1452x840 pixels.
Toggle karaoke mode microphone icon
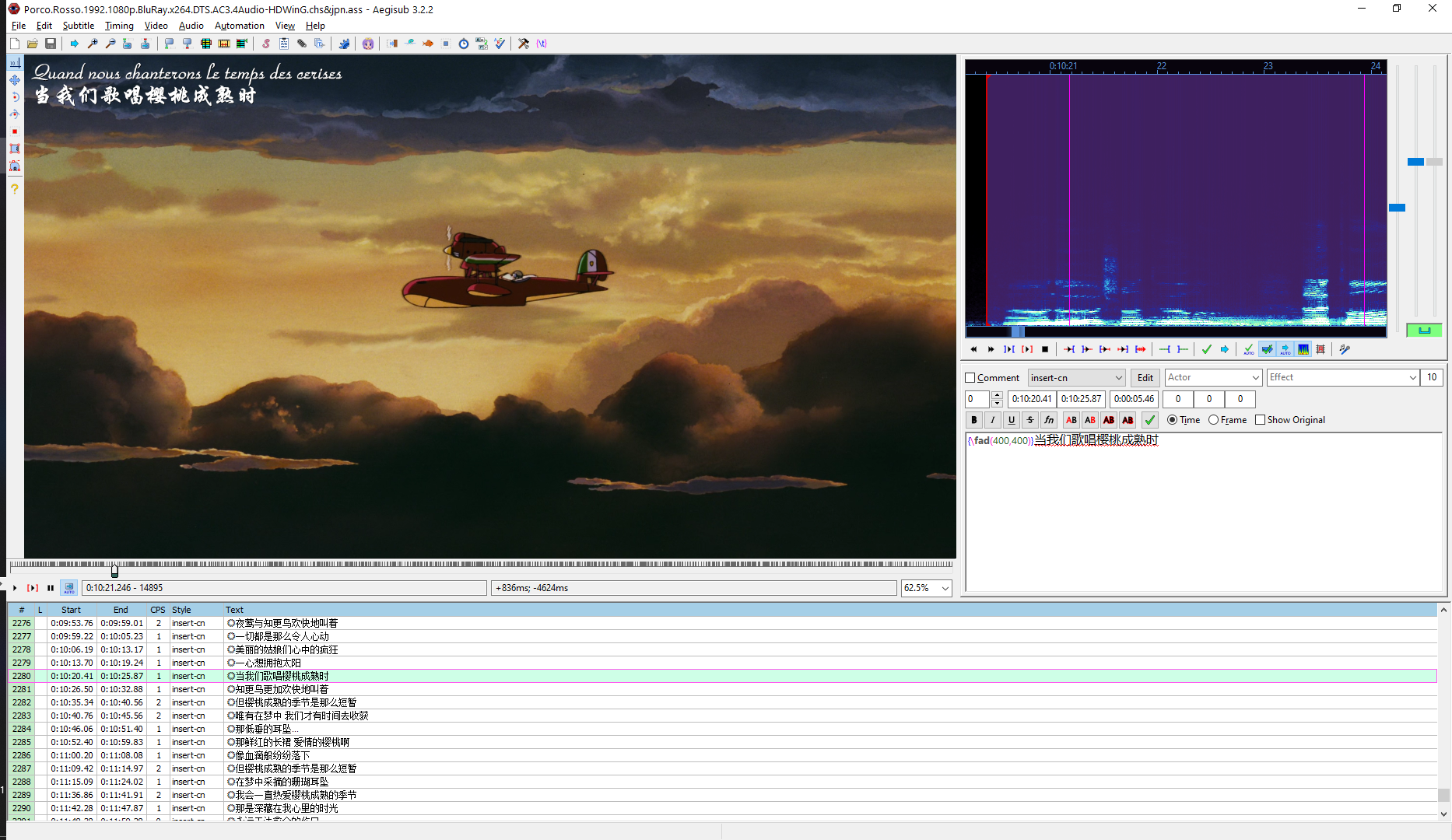click(x=1345, y=349)
